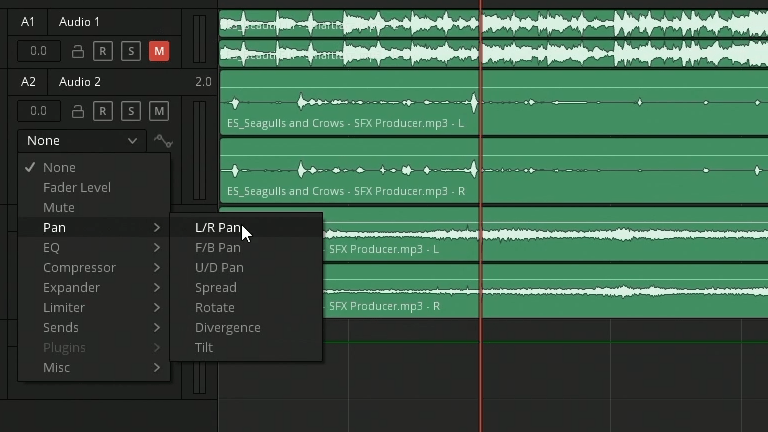Choose Mute automation parameter
768x432 pixels.
click(94, 208)
